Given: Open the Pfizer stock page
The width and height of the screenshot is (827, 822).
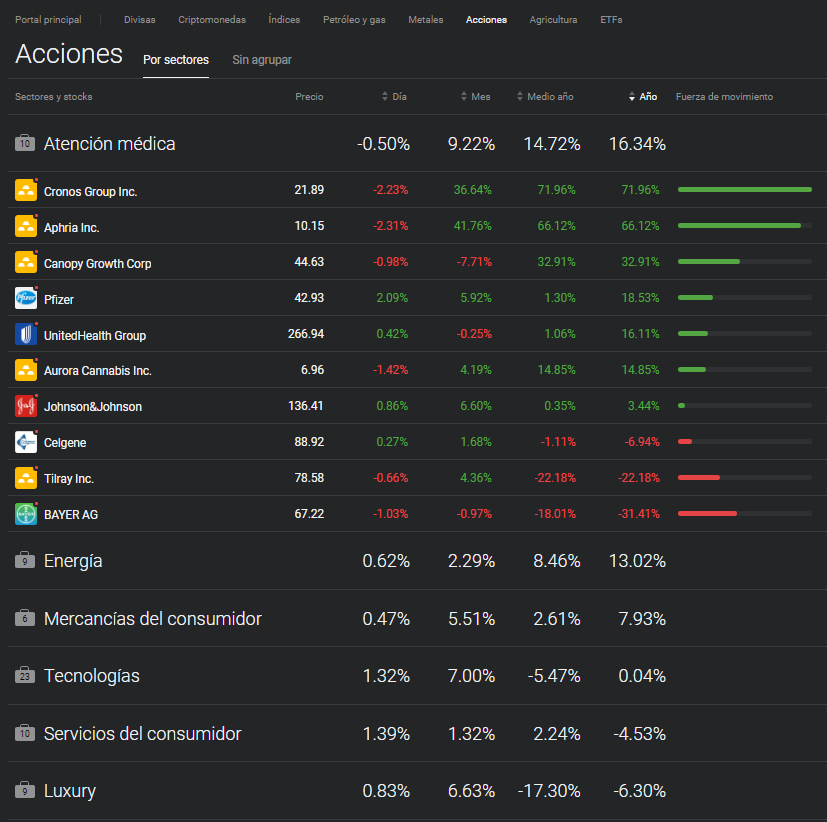Looking at the screenshot, I should pyautogui.click(x=59, y=299).
